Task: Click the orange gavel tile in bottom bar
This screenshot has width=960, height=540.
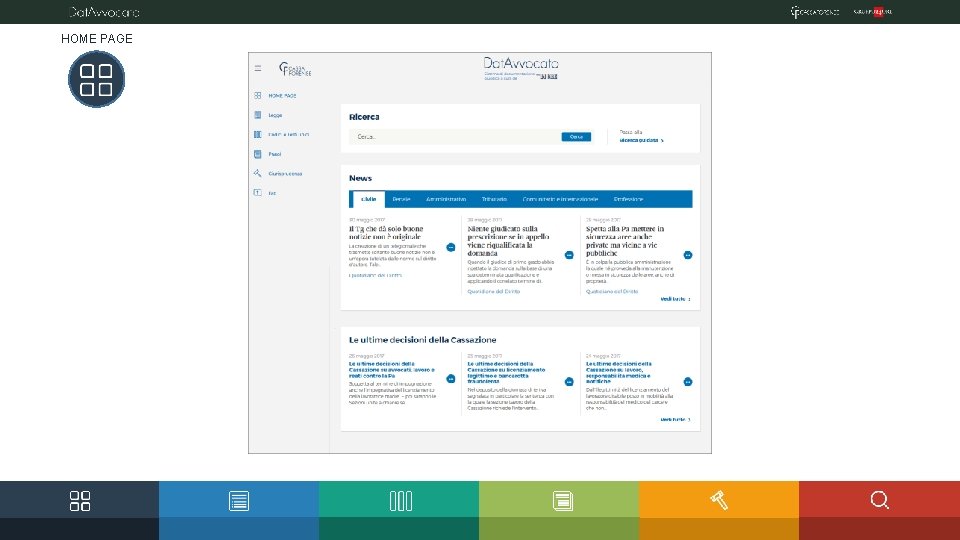Action: click(719, 510)
